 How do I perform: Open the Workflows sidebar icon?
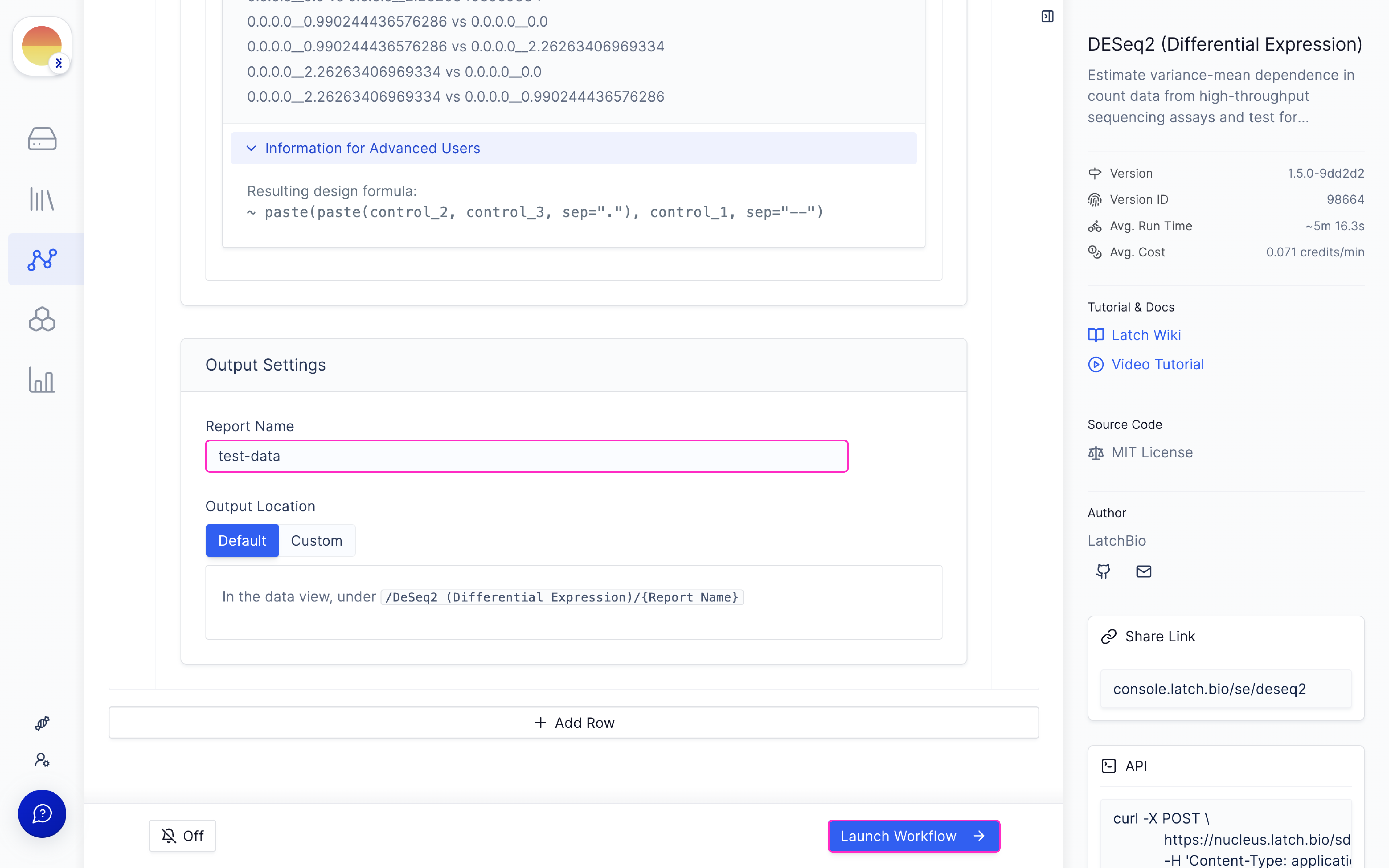coord(42,260)
